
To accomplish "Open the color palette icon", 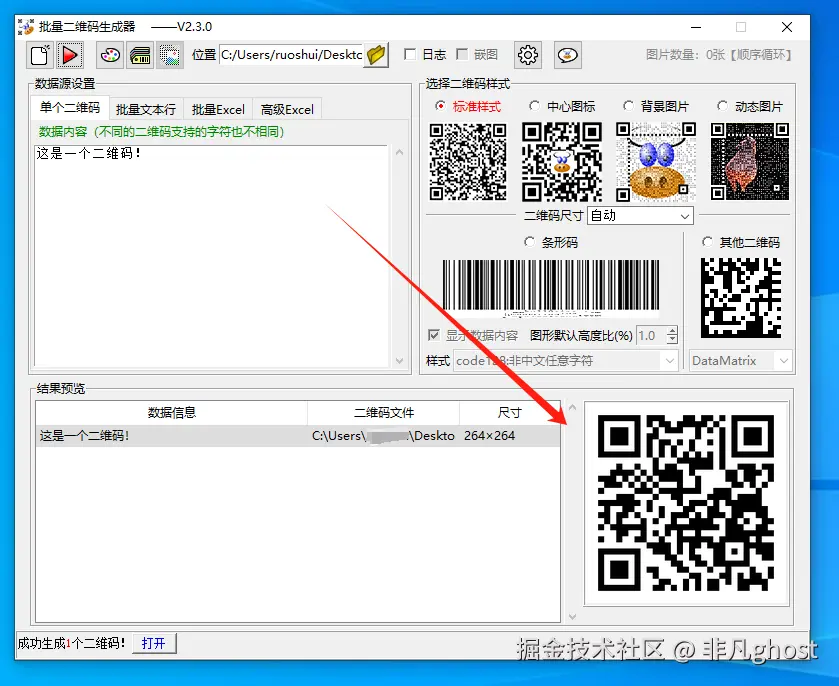I will click(110, 55).
